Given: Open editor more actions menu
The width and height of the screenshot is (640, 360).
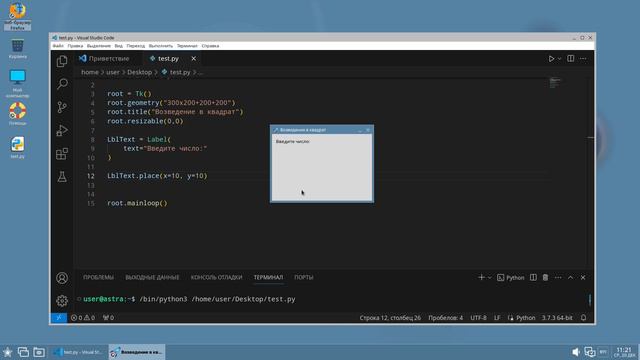Looking at the screenshot, I should tap(583, 59).
